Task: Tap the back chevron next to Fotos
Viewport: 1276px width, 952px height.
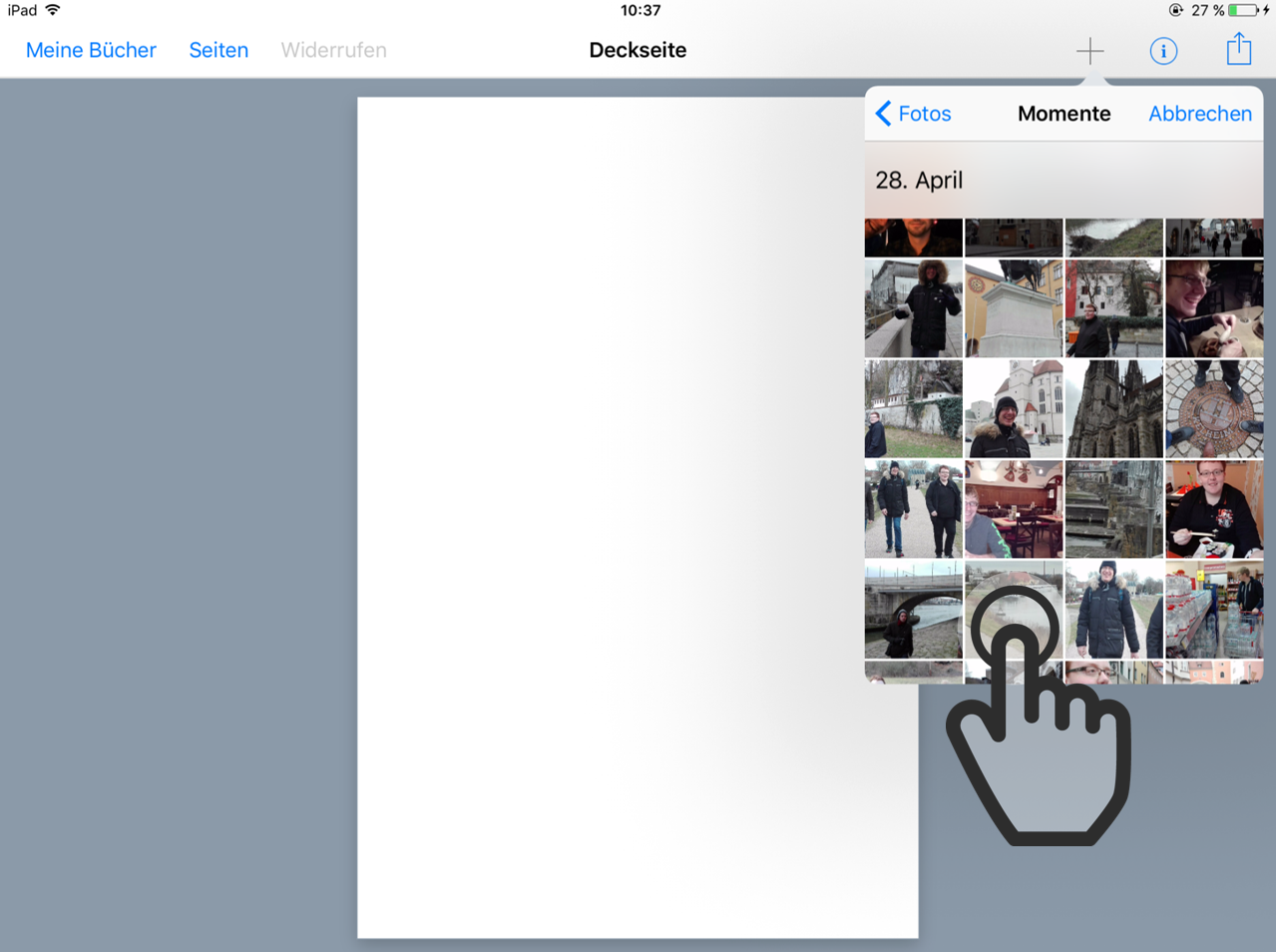Action: pyautogui.click(x=883, y=113)
